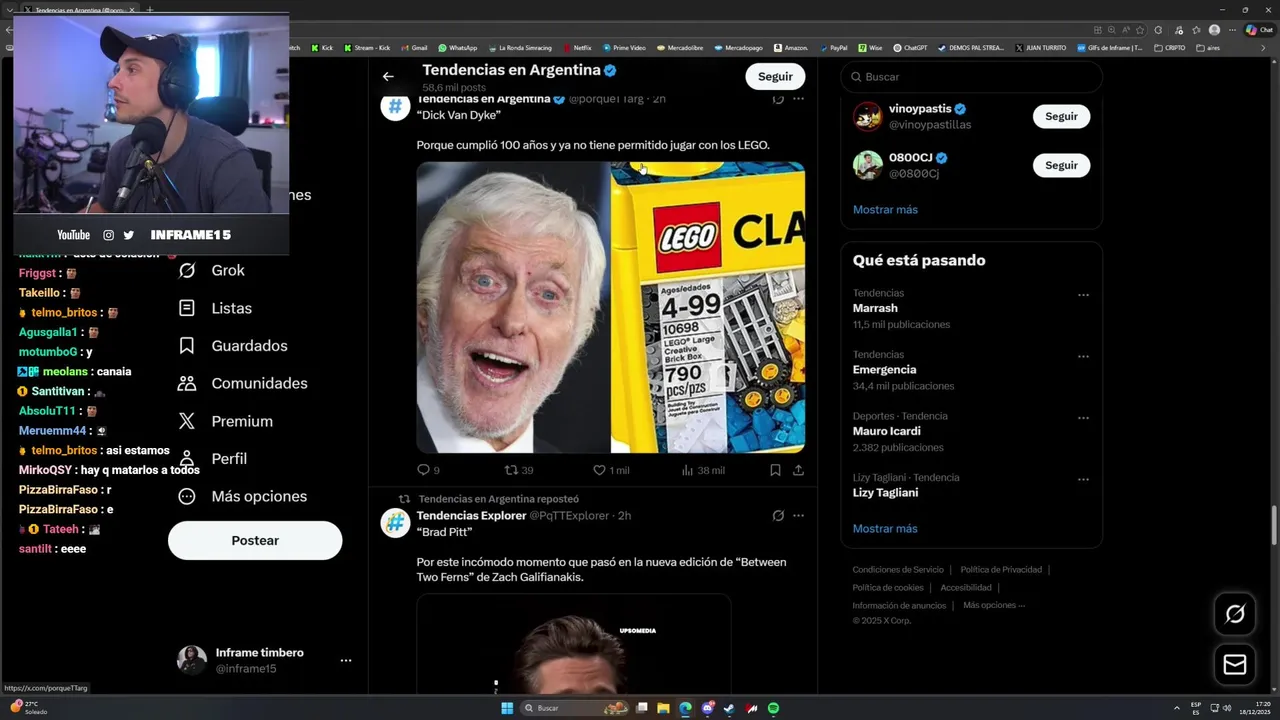Bookmark the Dick Van Dyke post
This screenshot has width=1280, height=720.
coord(775,470)
